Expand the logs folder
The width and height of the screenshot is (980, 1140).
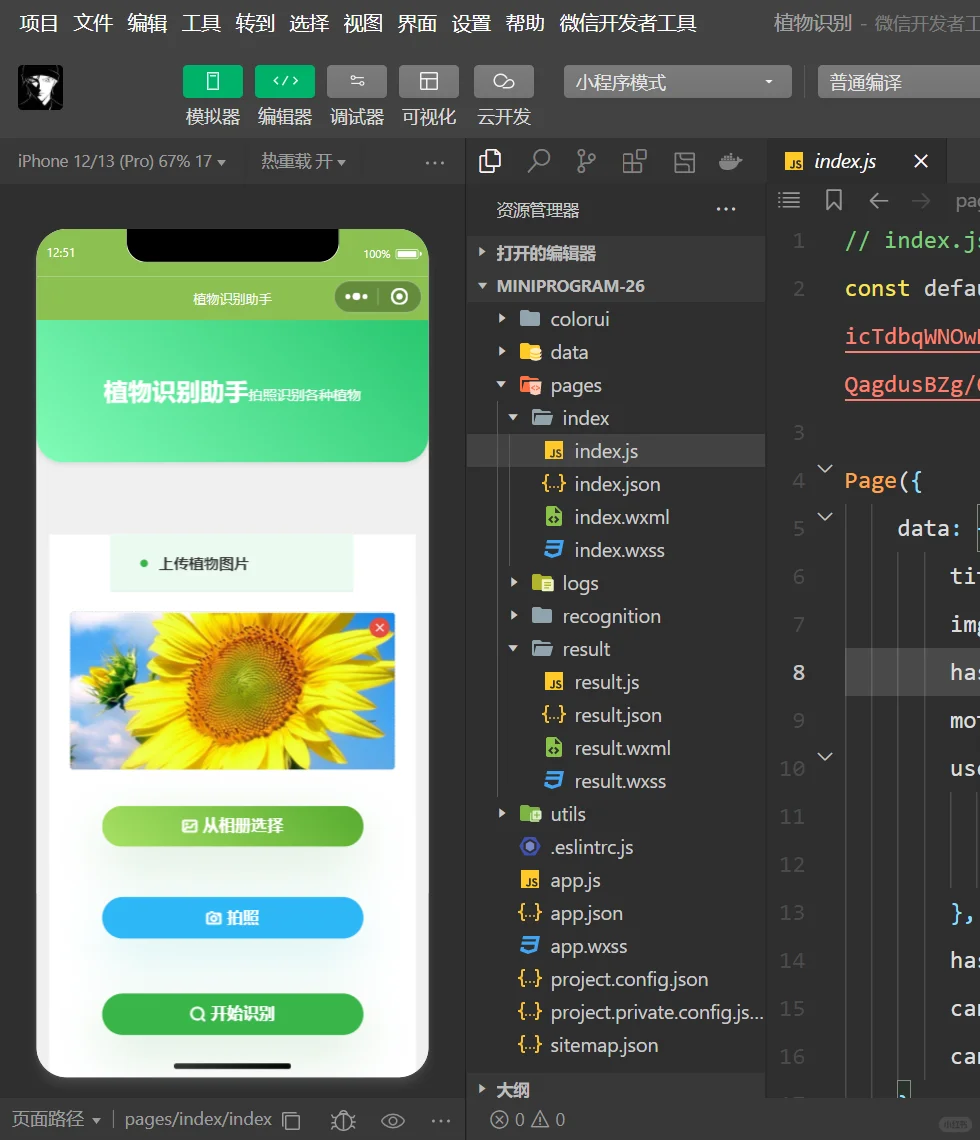[616, 583]
